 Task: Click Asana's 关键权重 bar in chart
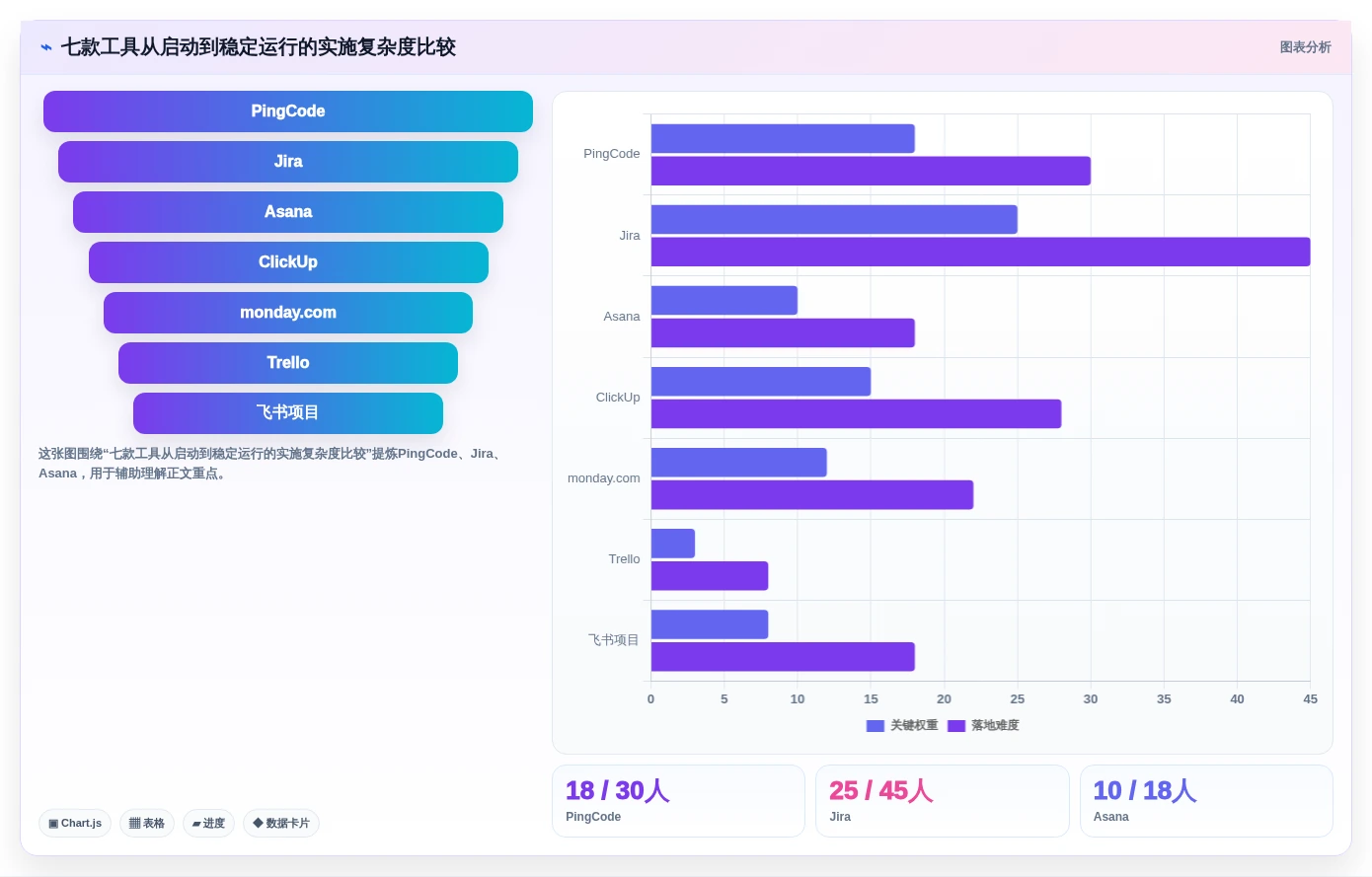click(x=724, y=301)
